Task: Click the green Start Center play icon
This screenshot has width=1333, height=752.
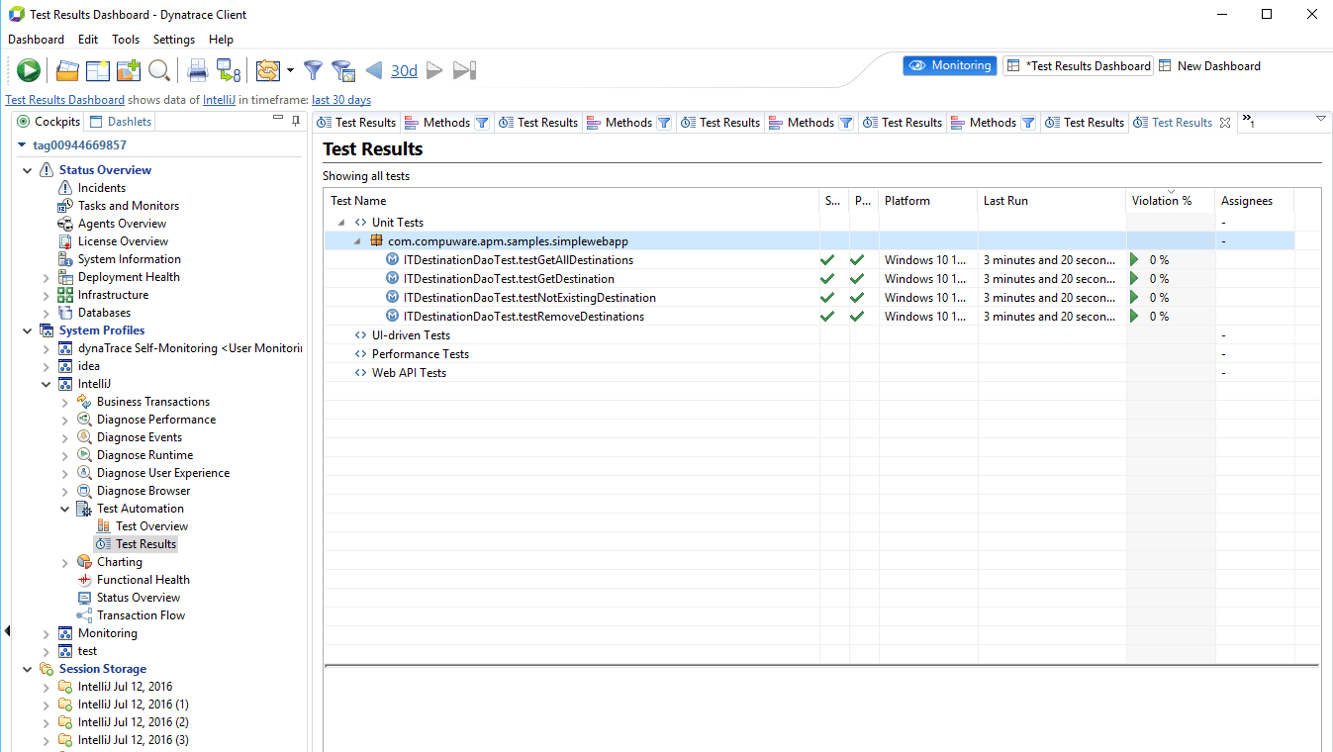Action: tap(28, 70)
